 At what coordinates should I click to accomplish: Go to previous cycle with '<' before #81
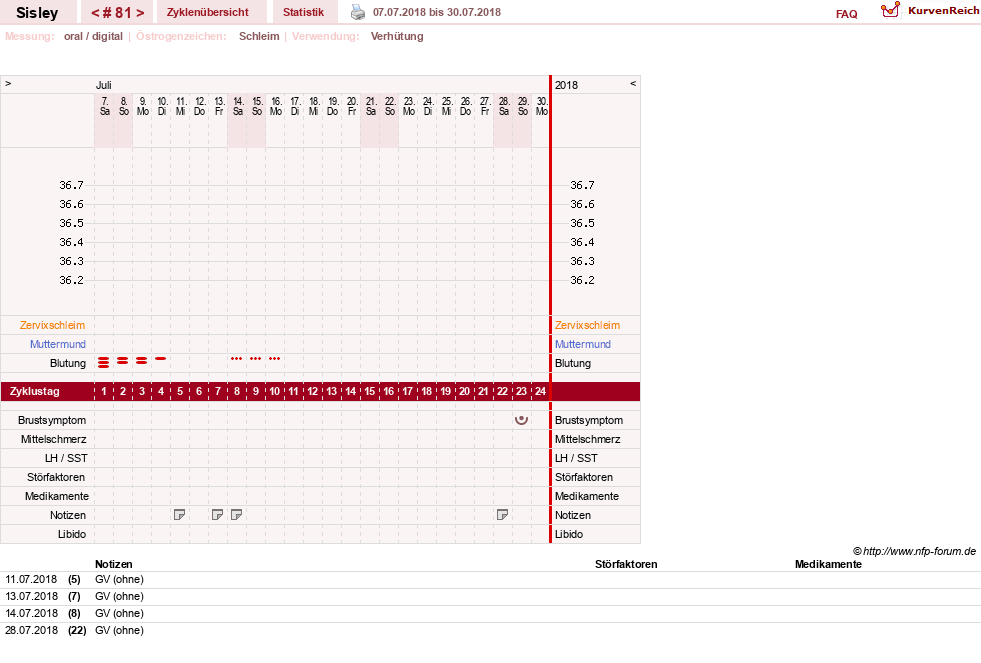[95, 13]
